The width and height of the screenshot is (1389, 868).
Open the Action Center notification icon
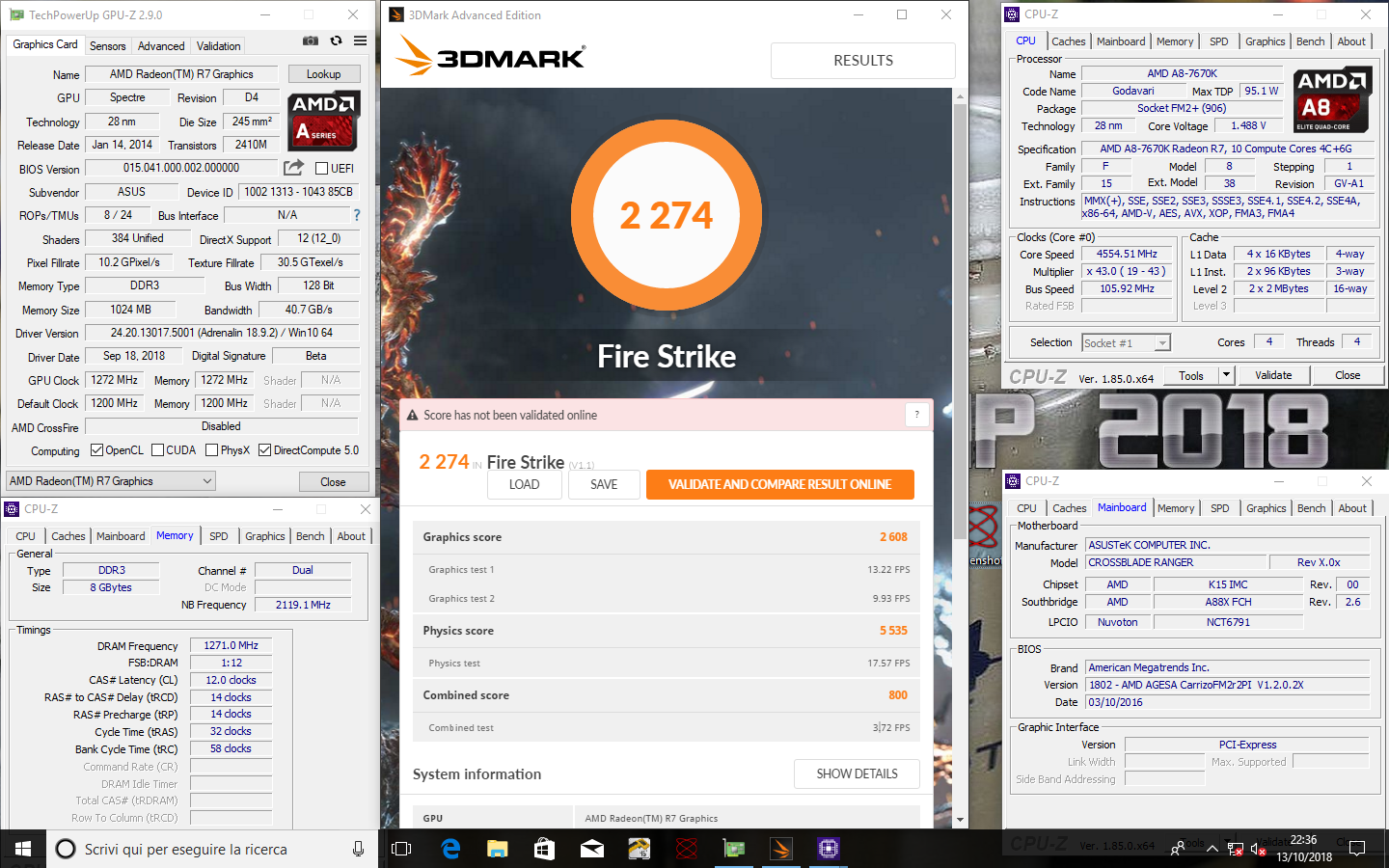coord(1357,849)
